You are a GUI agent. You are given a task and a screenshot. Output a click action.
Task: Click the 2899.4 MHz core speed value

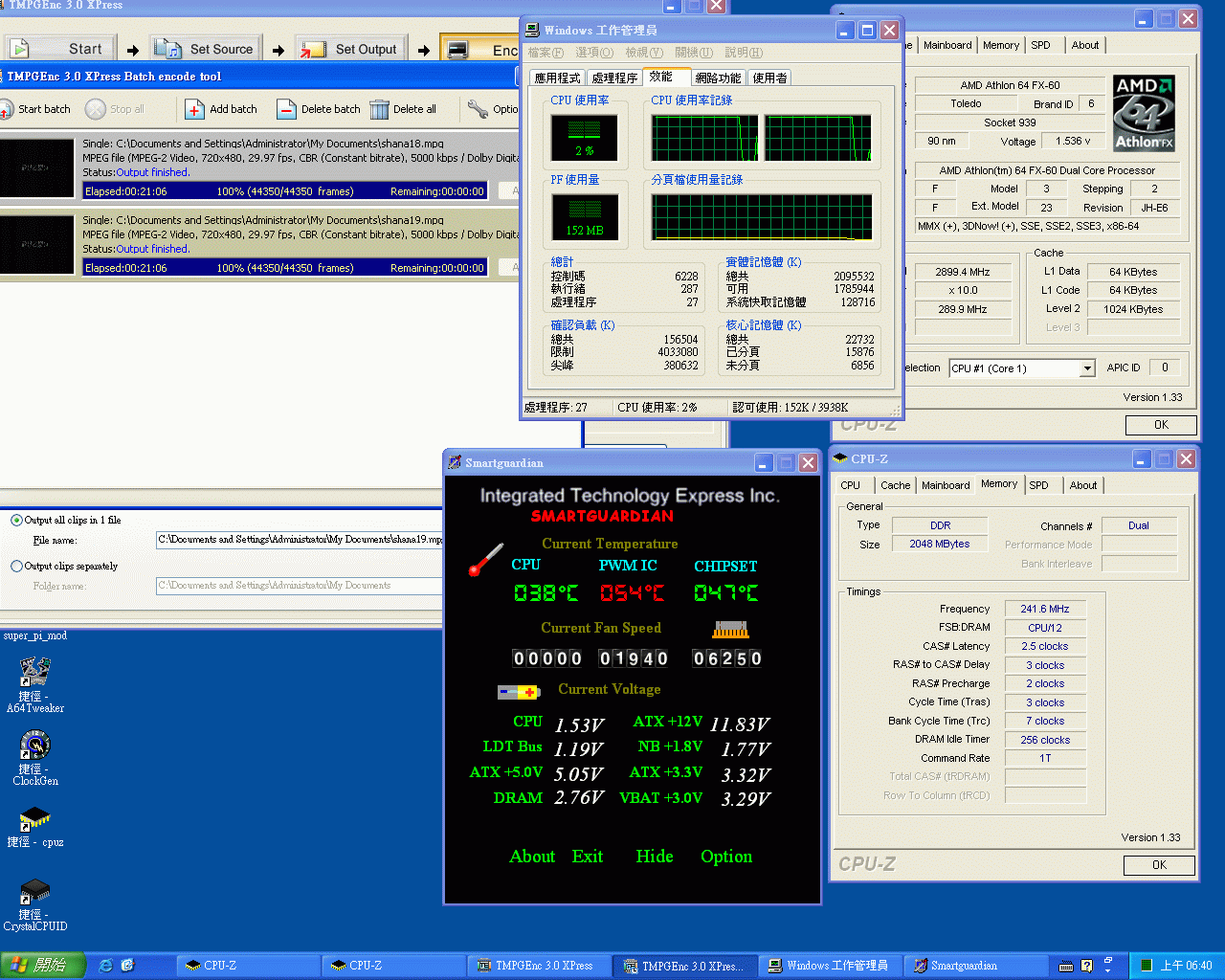click(x=963, y=272)
